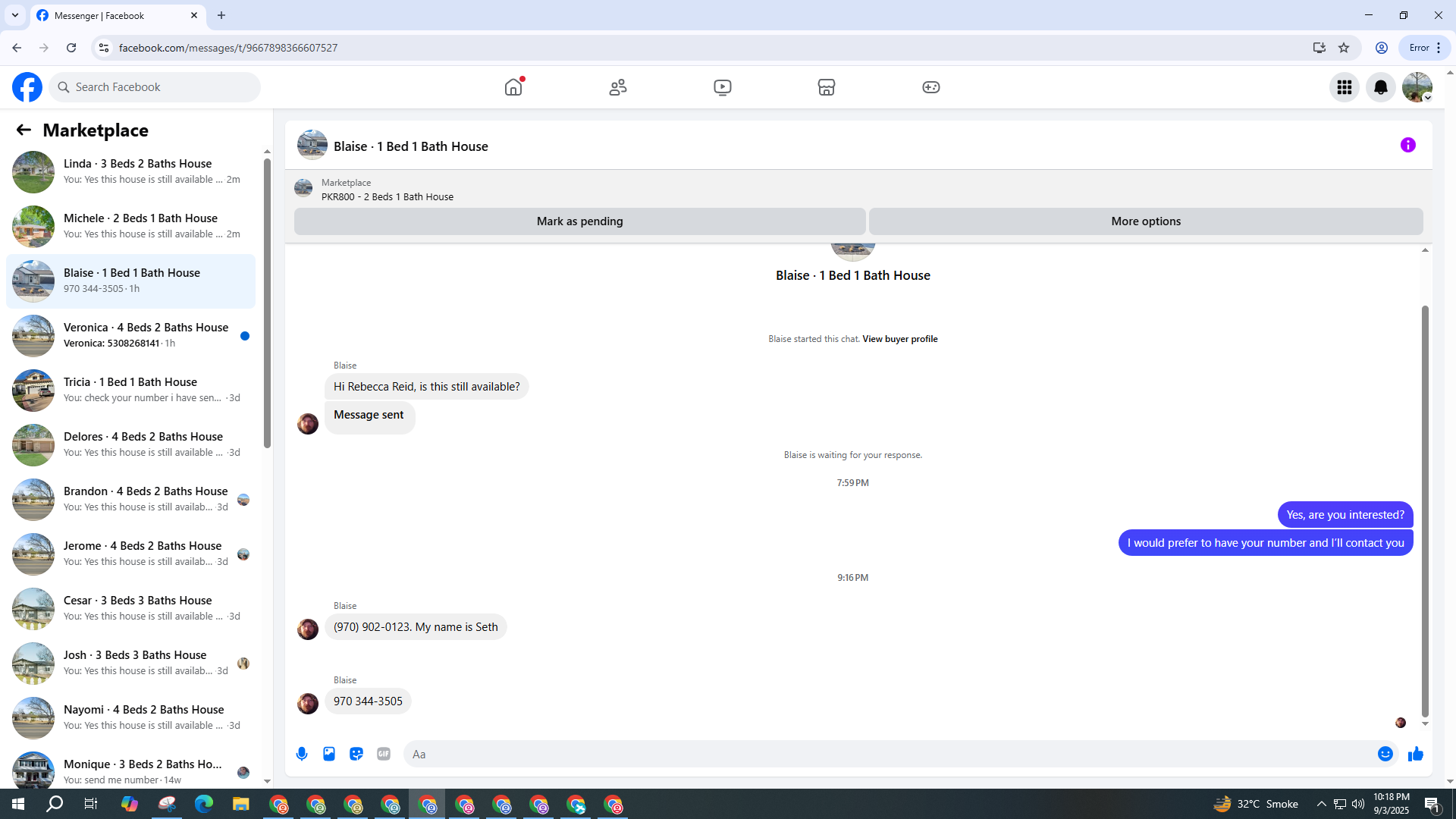Click the Marketplace back arrow
Screen dimensions: 1456x819
click(24, 130)
